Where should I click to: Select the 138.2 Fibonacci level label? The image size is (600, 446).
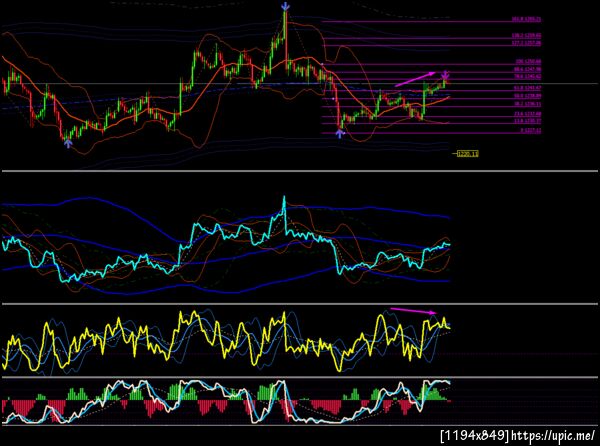(526, 36)
